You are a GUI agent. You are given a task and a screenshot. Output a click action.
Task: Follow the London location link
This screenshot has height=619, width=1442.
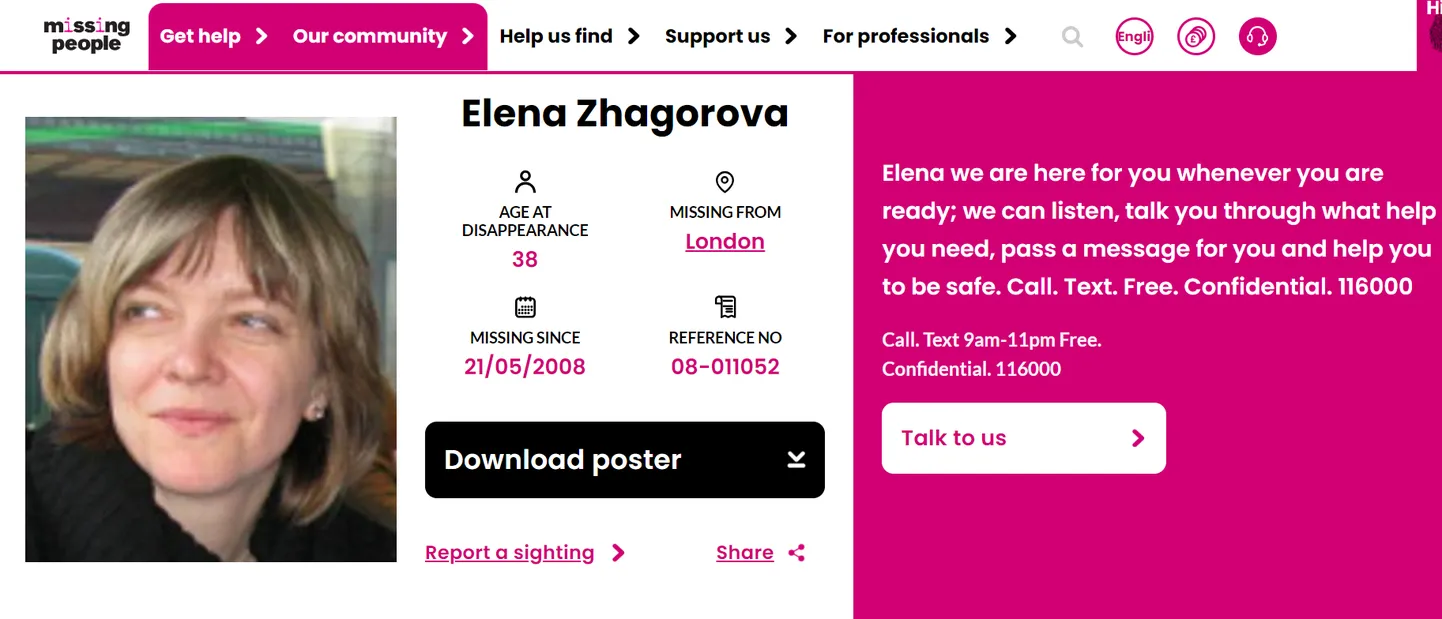point(725,242)
